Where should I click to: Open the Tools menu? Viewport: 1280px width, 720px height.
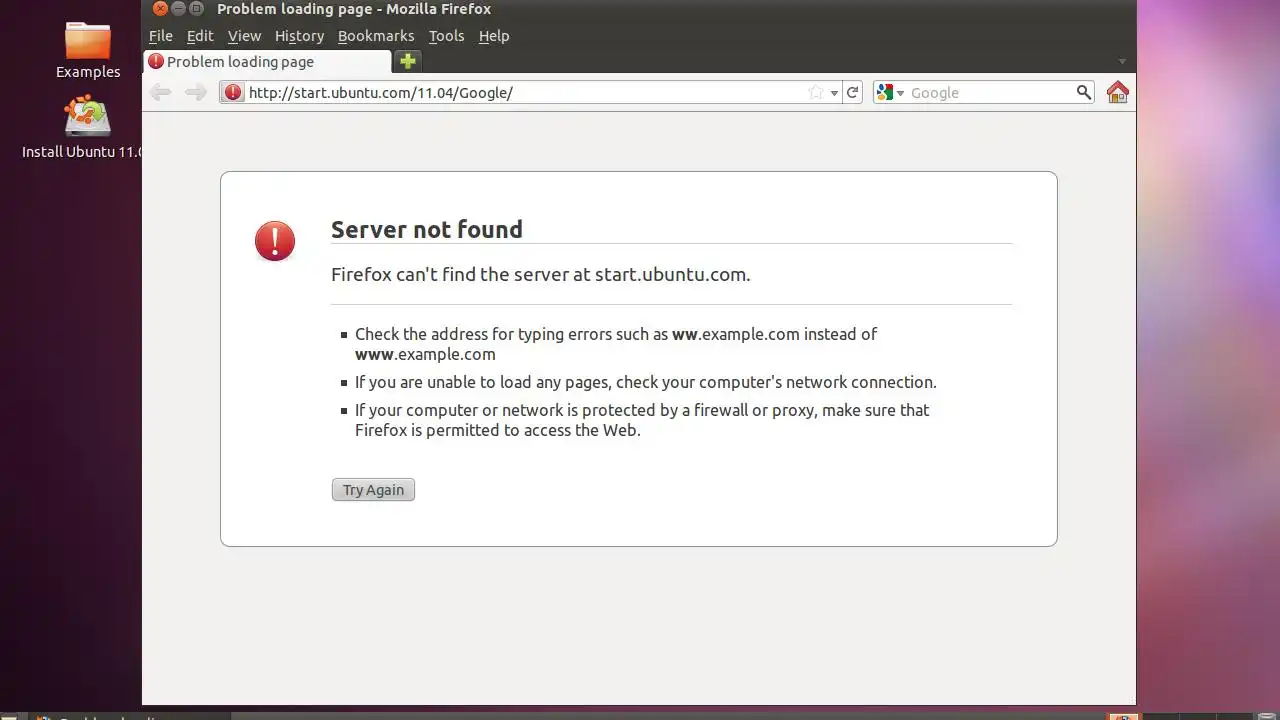coord(446,35)
